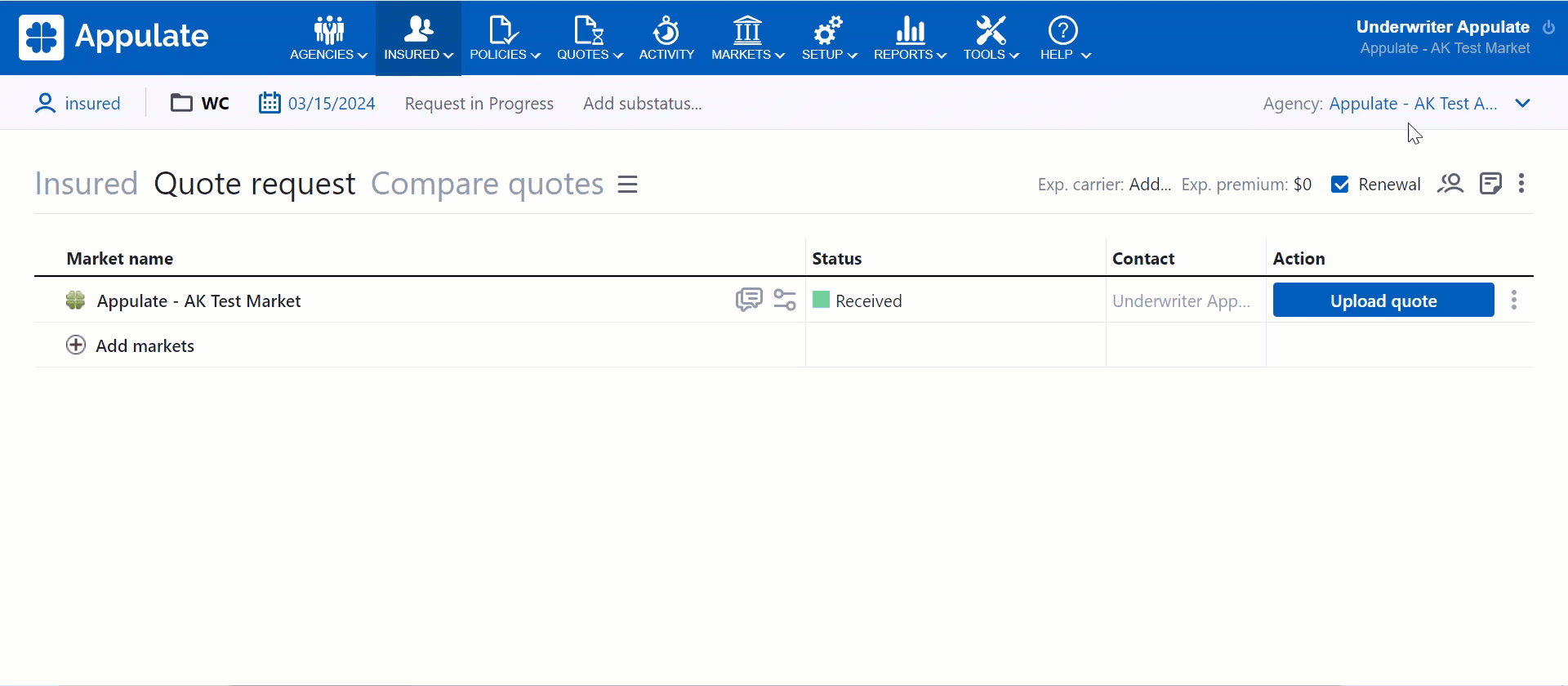1568x686 pixels.
Task: Switch to the Compare quotes tab
Action: [x=487, y=184]
